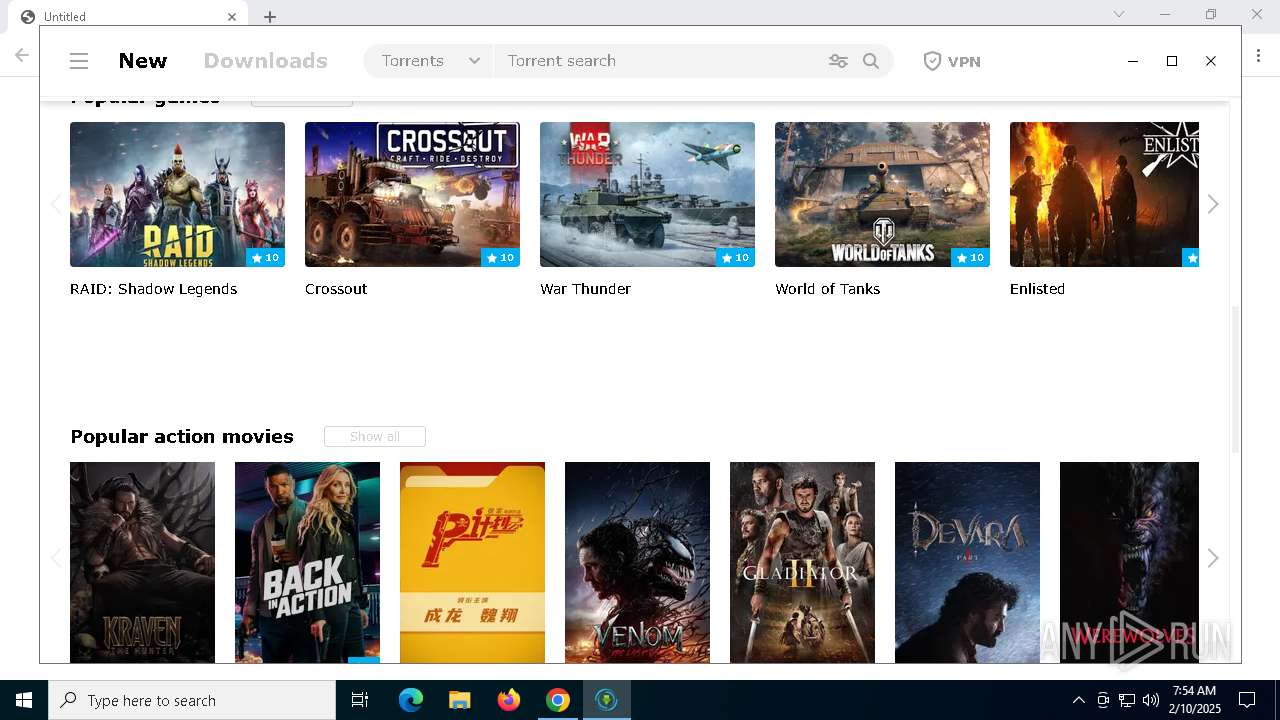Screen dimensions: 1280x720
Task: Switch to the Downloads tab
Action: [x=266, y=61]
